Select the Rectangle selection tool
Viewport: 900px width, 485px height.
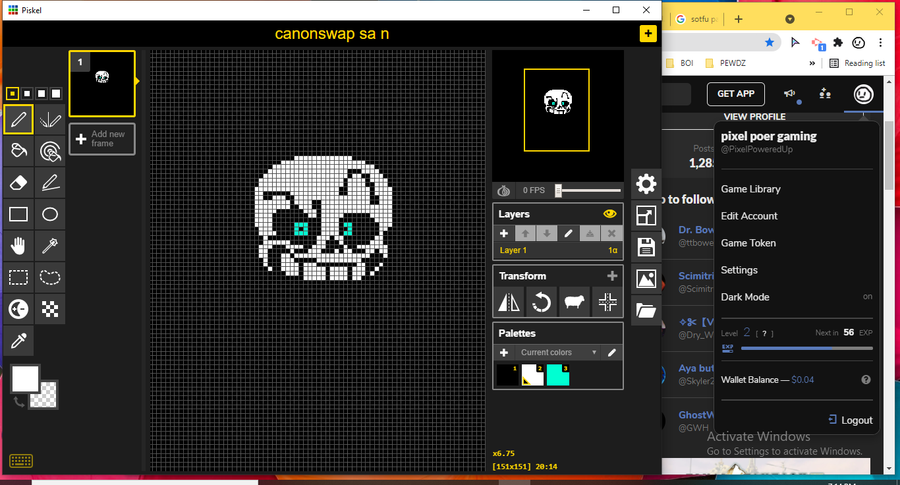(18, 277)
